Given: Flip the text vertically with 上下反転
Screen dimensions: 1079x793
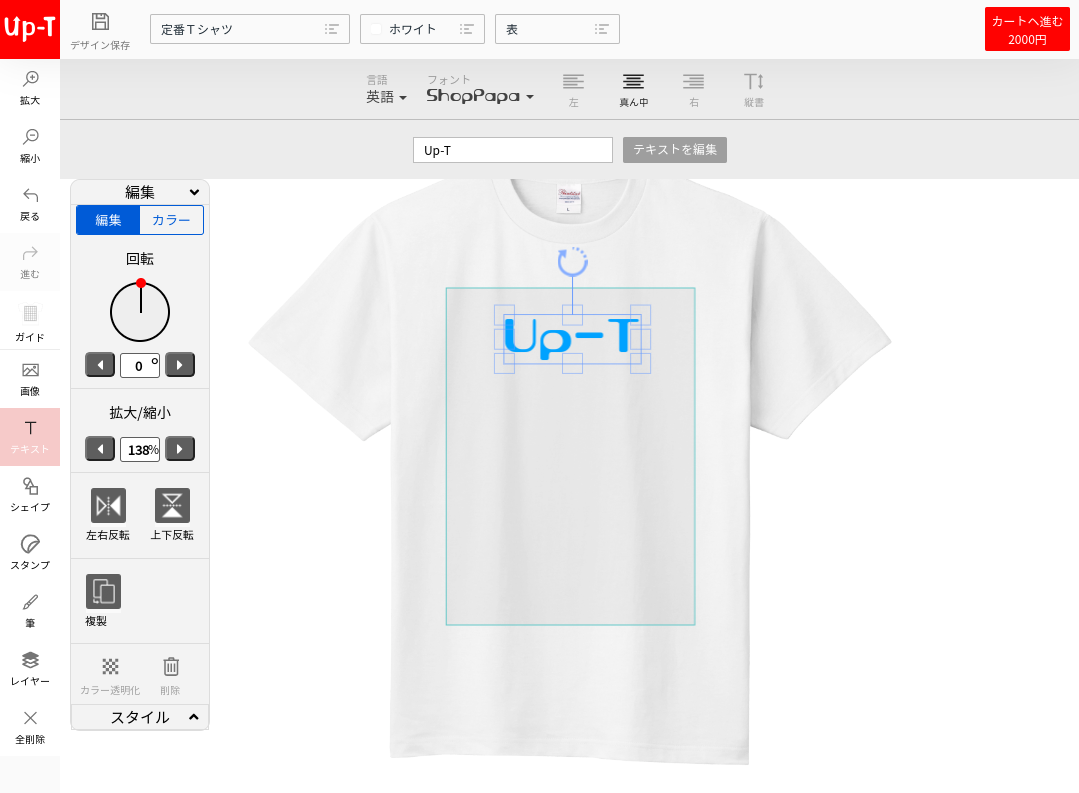Looking at the screenshot, I should tap(172, 506).
